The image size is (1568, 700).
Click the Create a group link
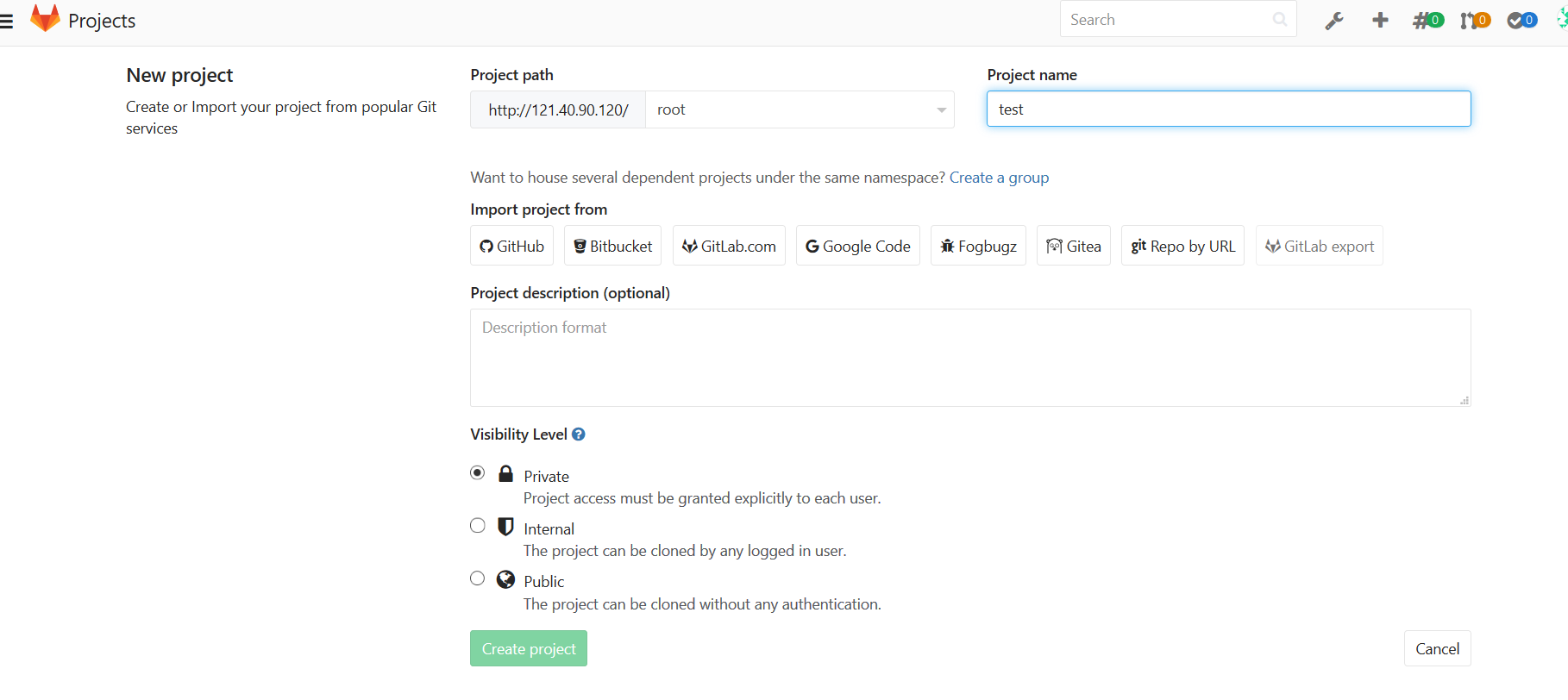[x=999, y=178]
